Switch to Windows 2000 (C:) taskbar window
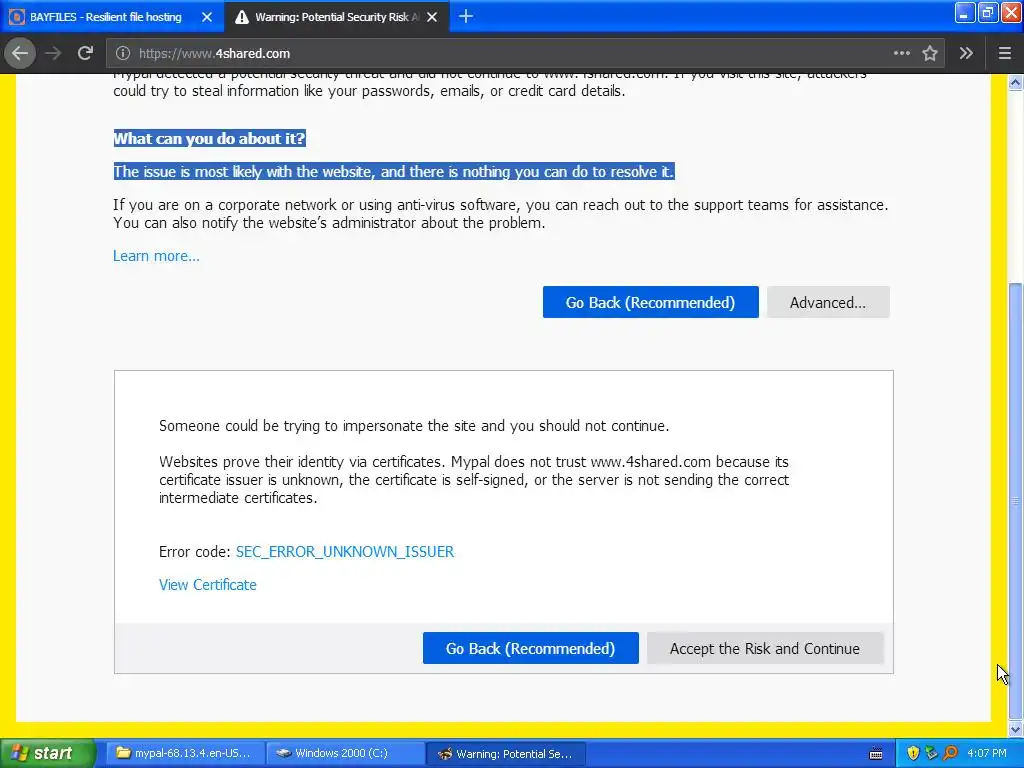The height and width of the screenshot is (768, 1024). coord(343,753)
